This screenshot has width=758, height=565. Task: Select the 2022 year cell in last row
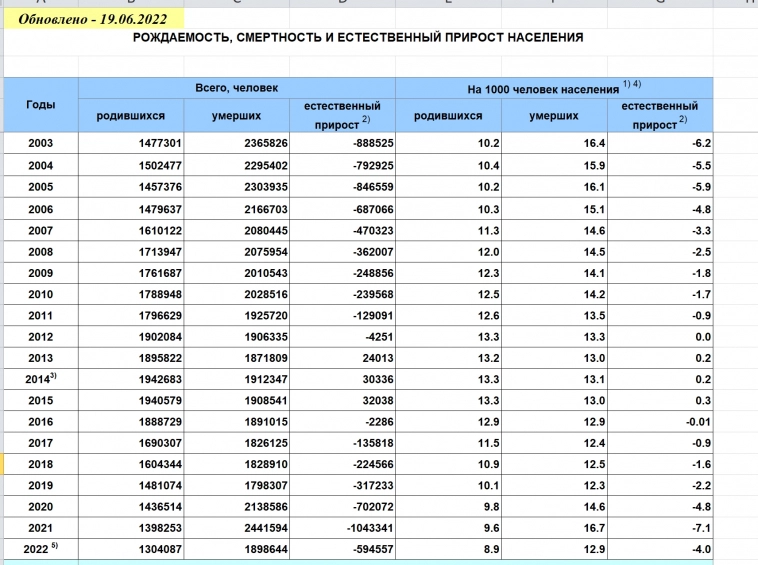pos(41,548)
